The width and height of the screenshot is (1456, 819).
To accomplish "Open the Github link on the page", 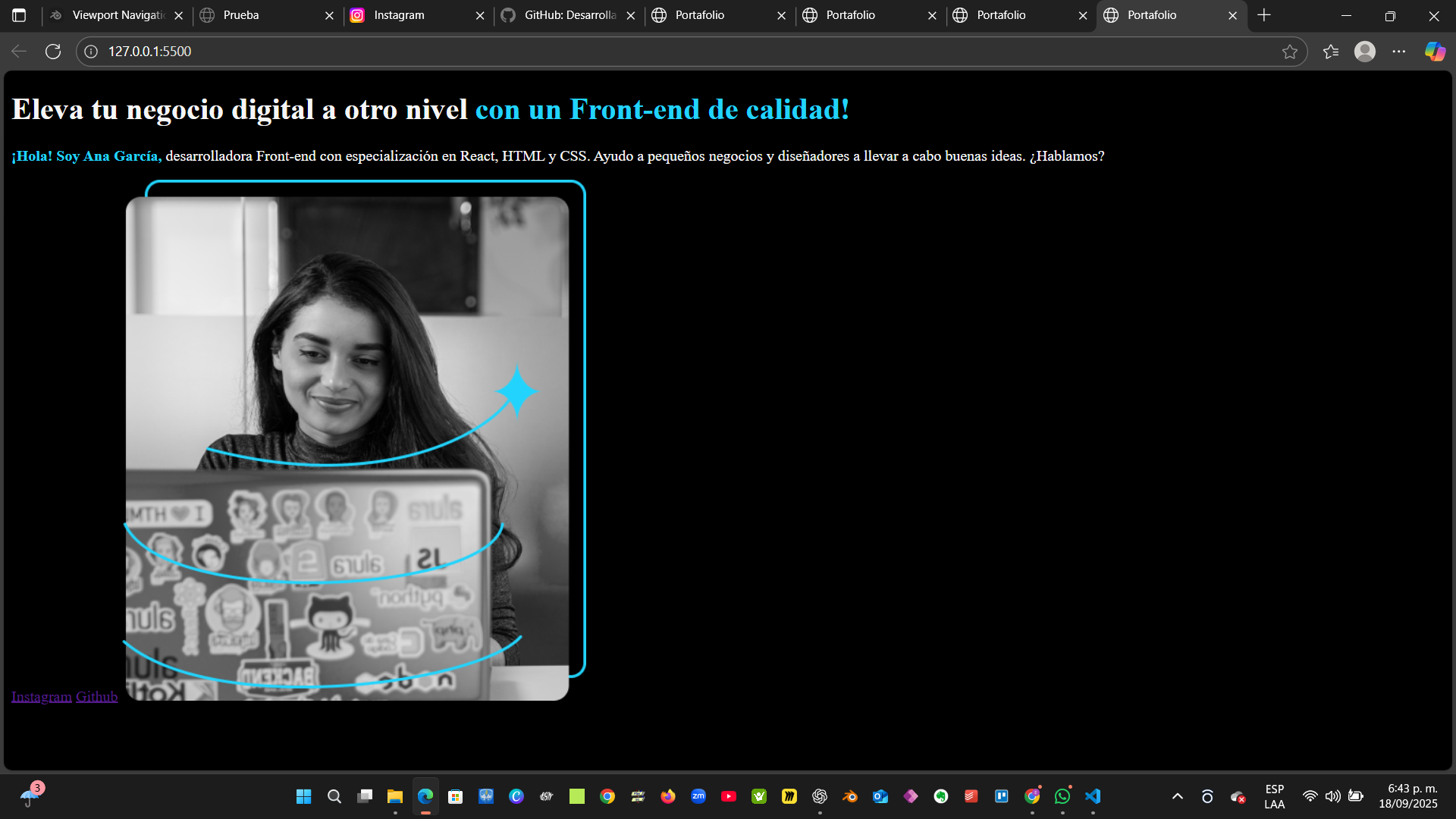I will click(x=97, y=696).
